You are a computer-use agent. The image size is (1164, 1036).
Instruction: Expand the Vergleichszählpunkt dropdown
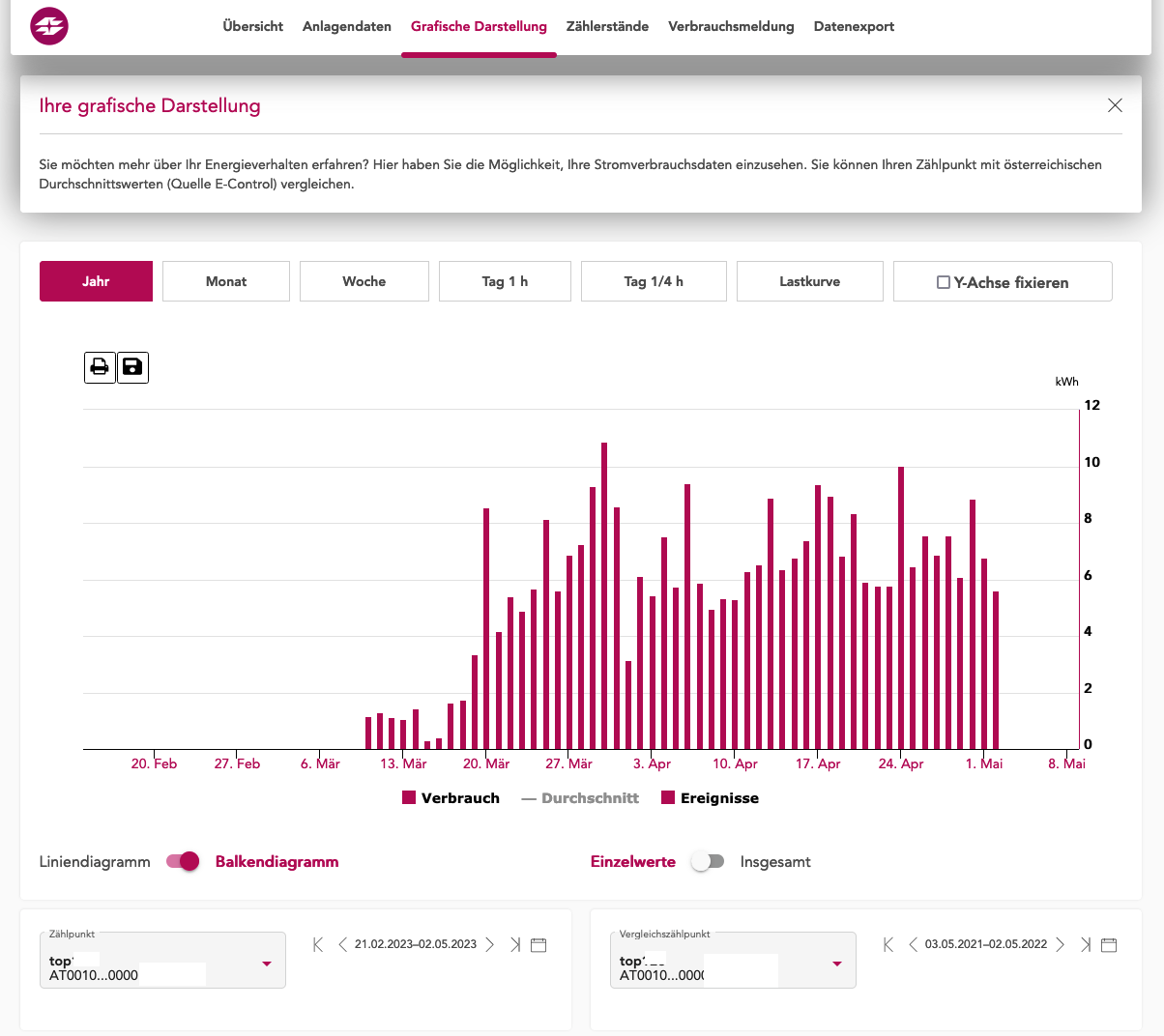(837, 964)
